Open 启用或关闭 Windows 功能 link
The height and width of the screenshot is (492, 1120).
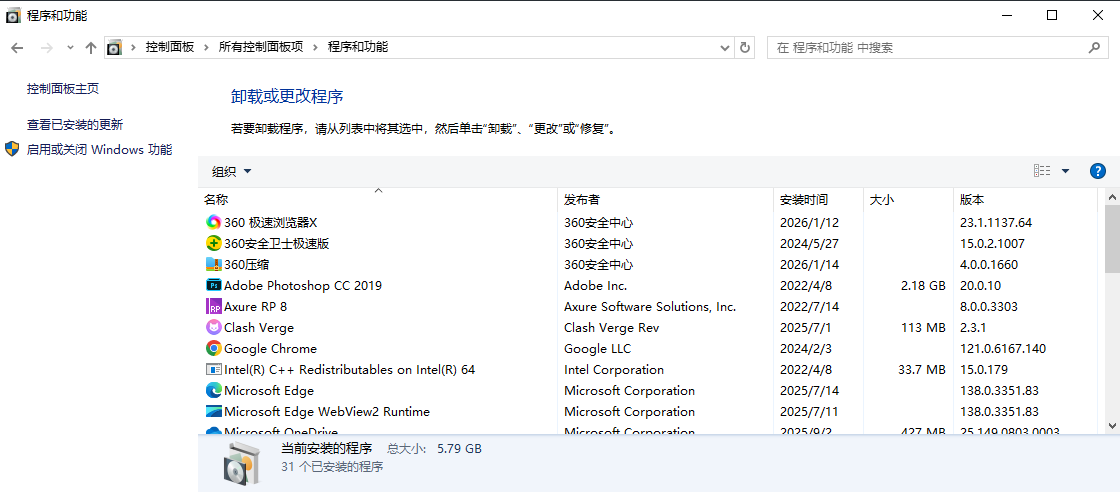[99, 149]
